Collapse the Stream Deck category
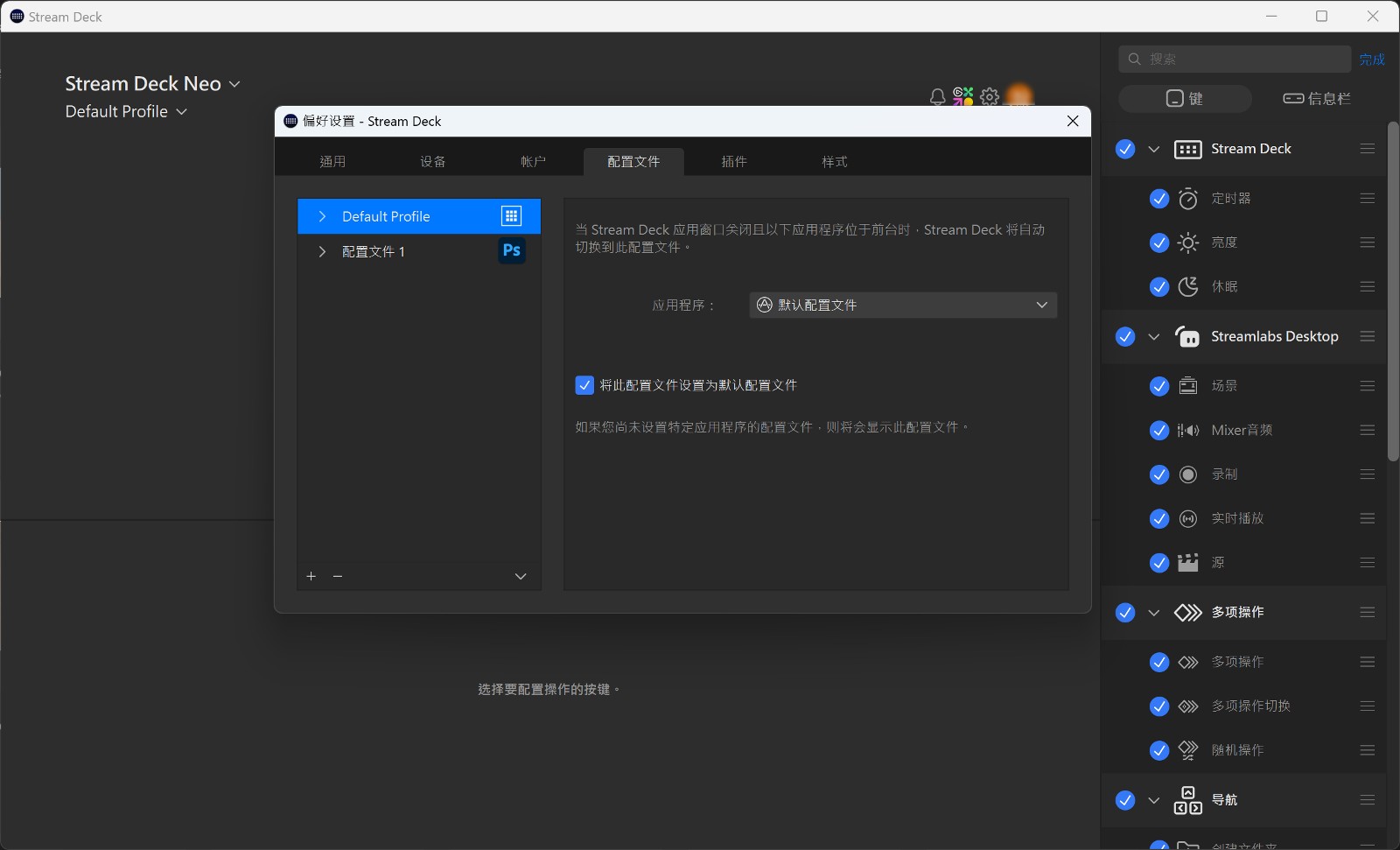The image size is (1400, 850). (1154, 149)
